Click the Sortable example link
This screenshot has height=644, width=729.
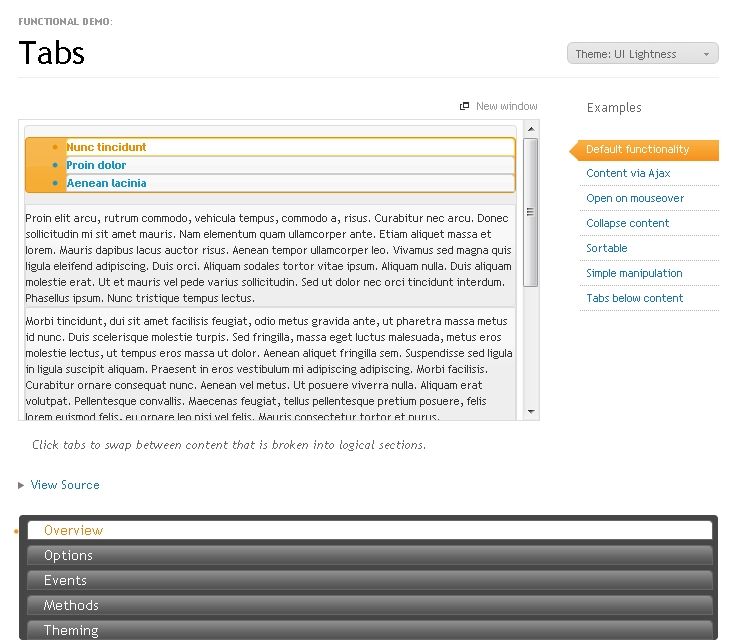coord(607,248)
